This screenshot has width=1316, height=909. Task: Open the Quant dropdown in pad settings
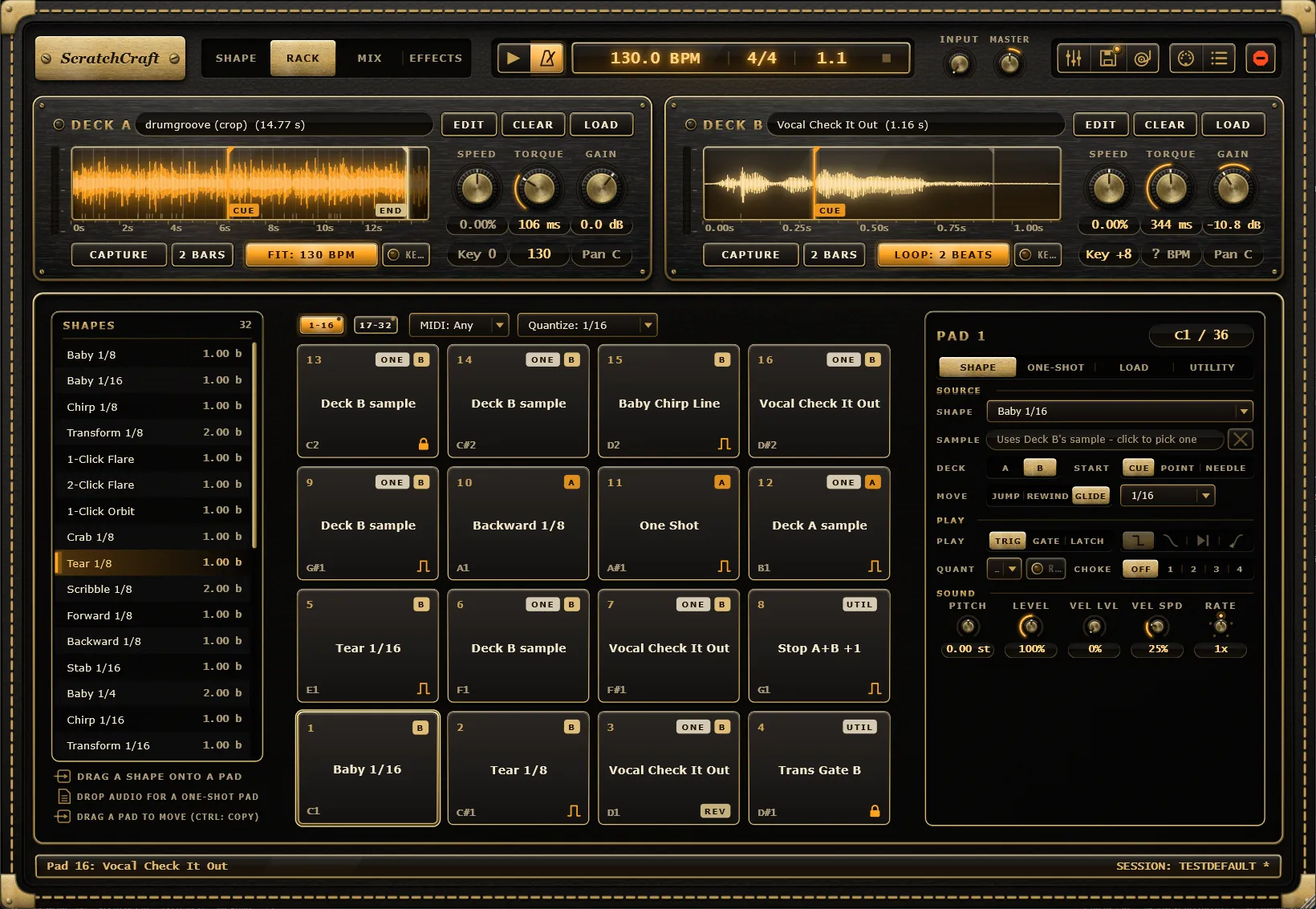[x=1004, y=569]
